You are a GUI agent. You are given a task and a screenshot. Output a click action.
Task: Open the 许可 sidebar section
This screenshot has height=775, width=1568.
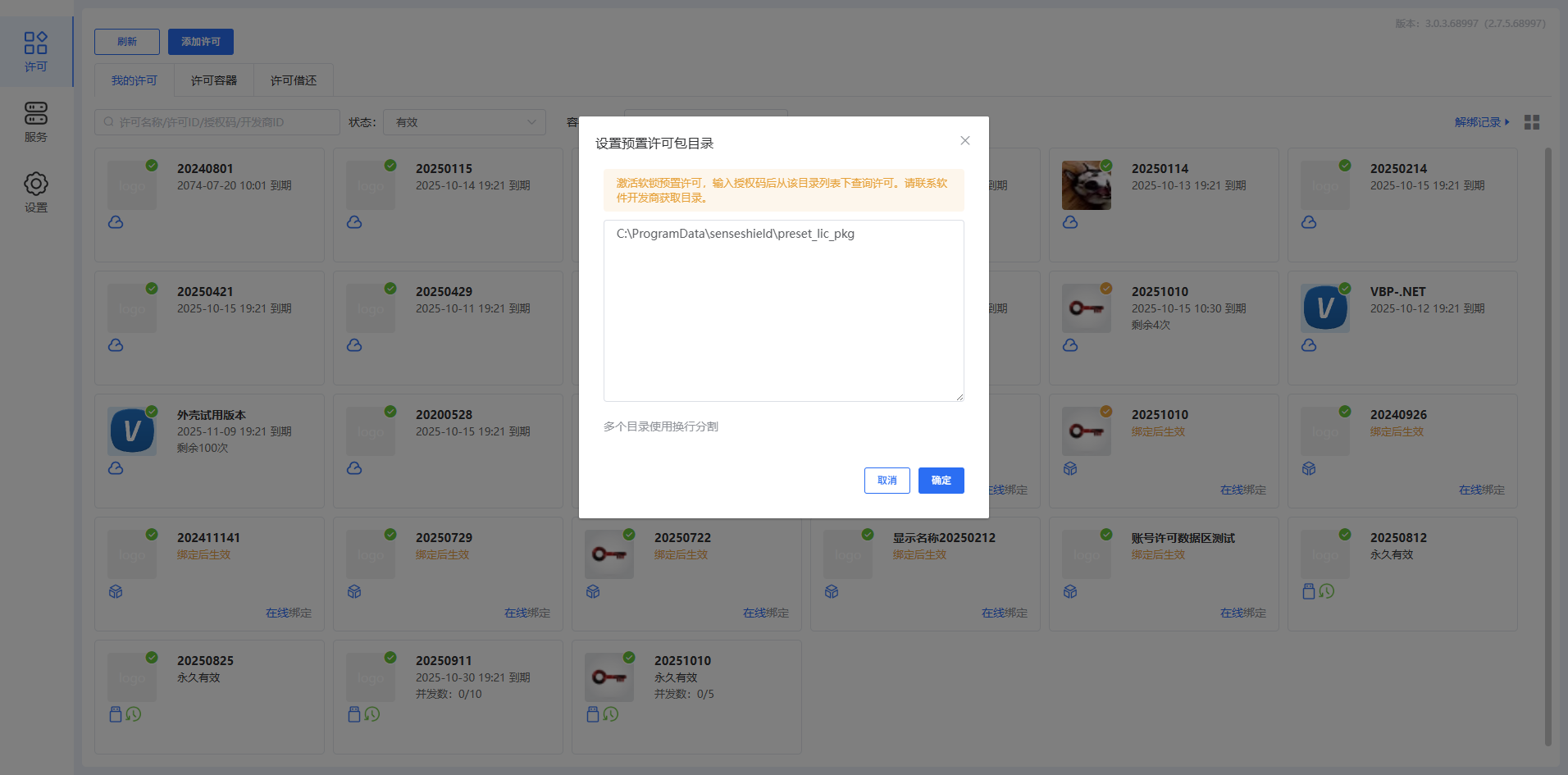pos(36,52)
